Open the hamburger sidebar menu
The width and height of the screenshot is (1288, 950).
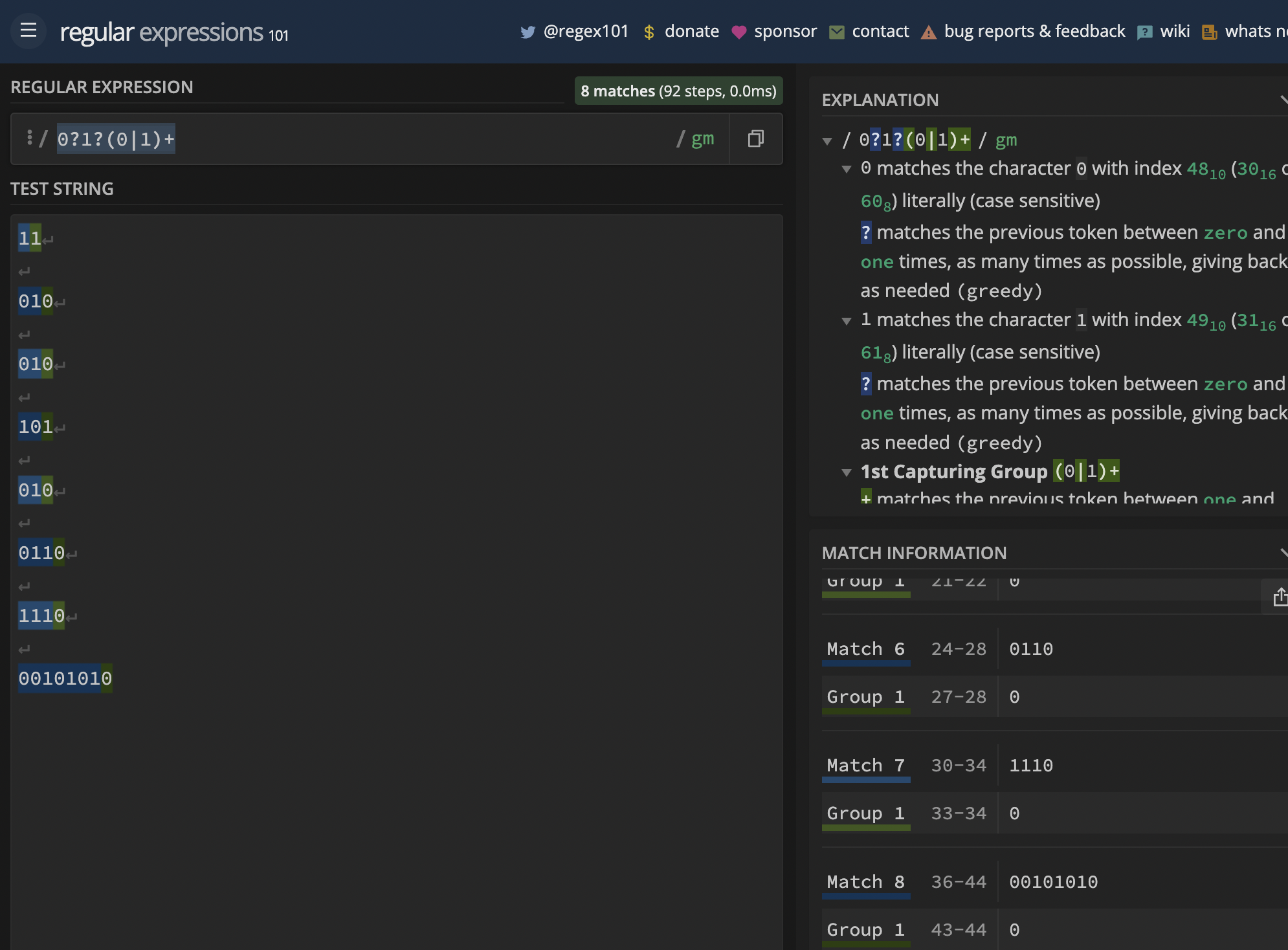tap(28, 30)
